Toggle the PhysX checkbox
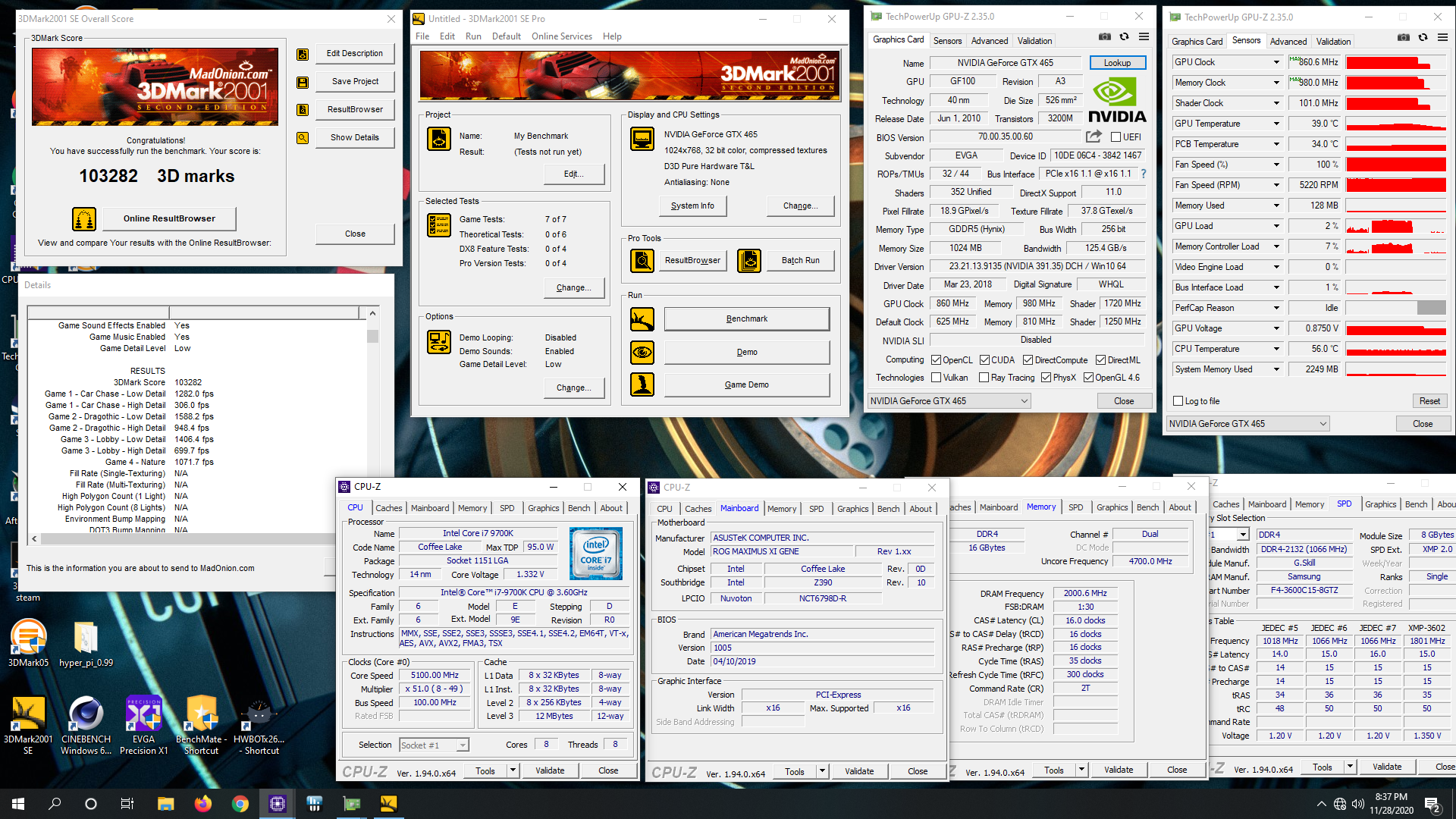The width and height of the screenshot is (1456, 819). tap(1046, 378)
